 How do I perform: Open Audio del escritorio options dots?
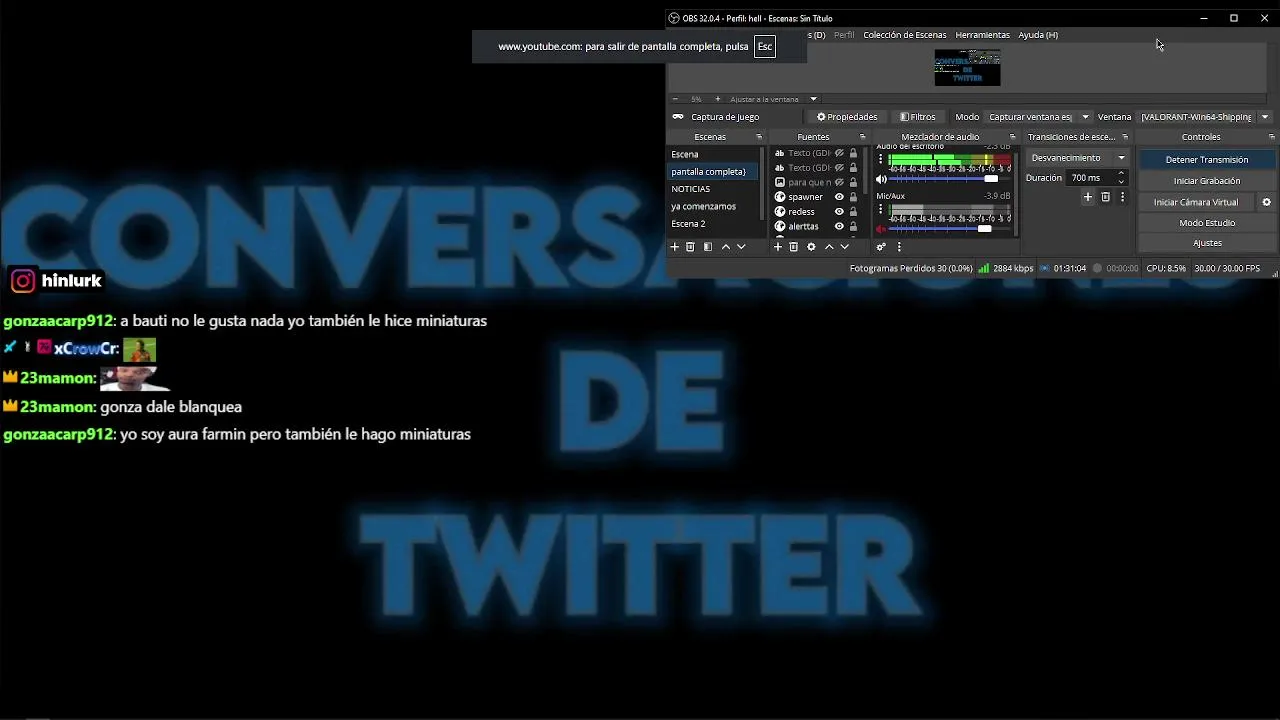point(881,160)
